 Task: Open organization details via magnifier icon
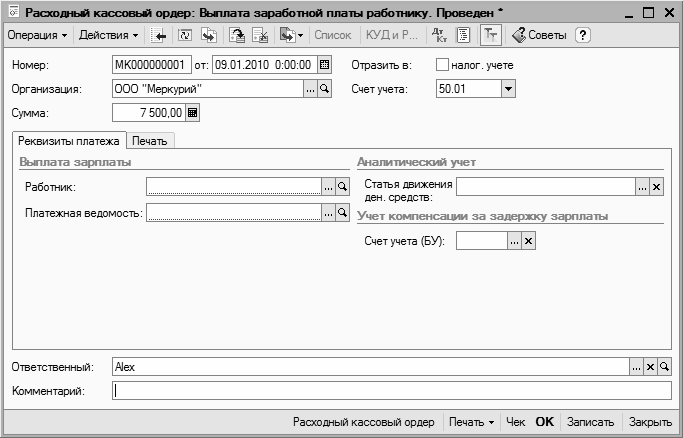pos(324,89)
